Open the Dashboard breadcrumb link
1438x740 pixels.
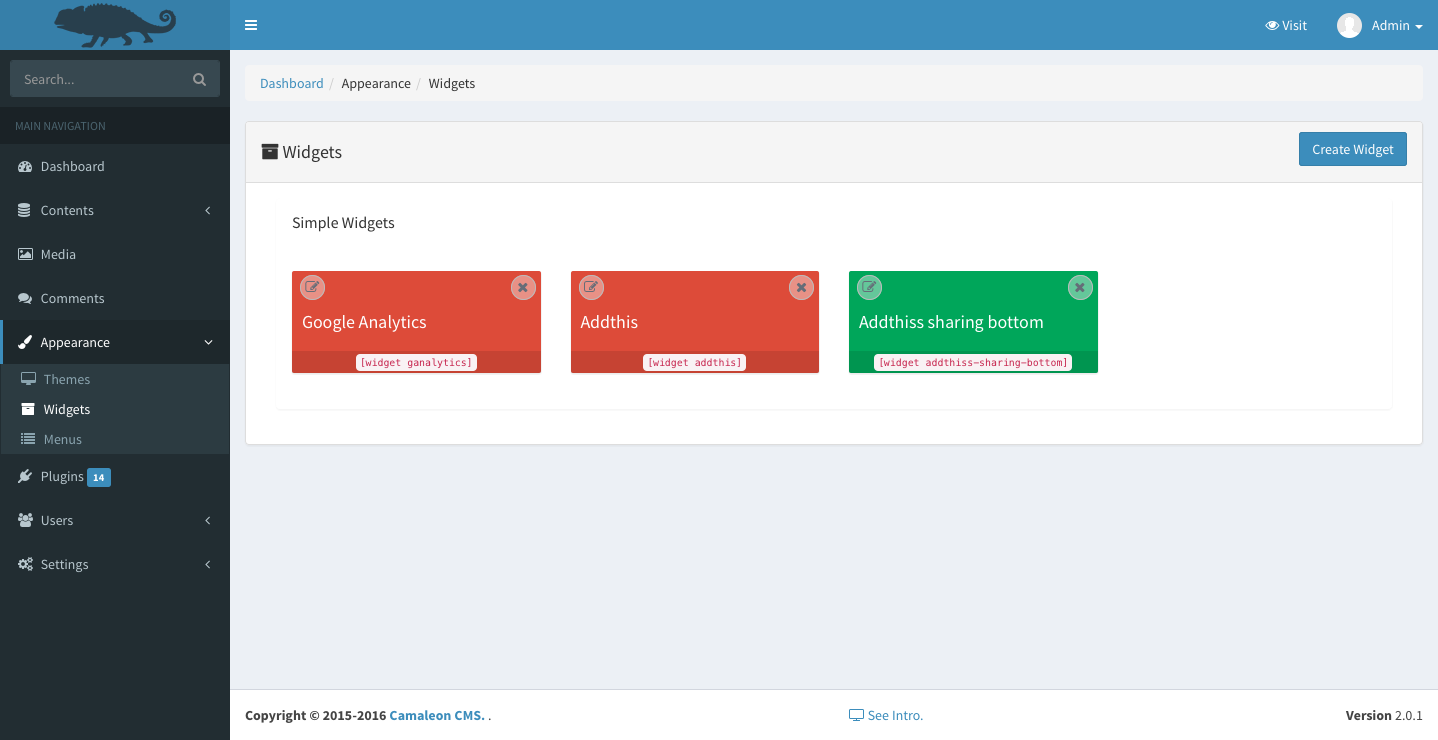291,83
